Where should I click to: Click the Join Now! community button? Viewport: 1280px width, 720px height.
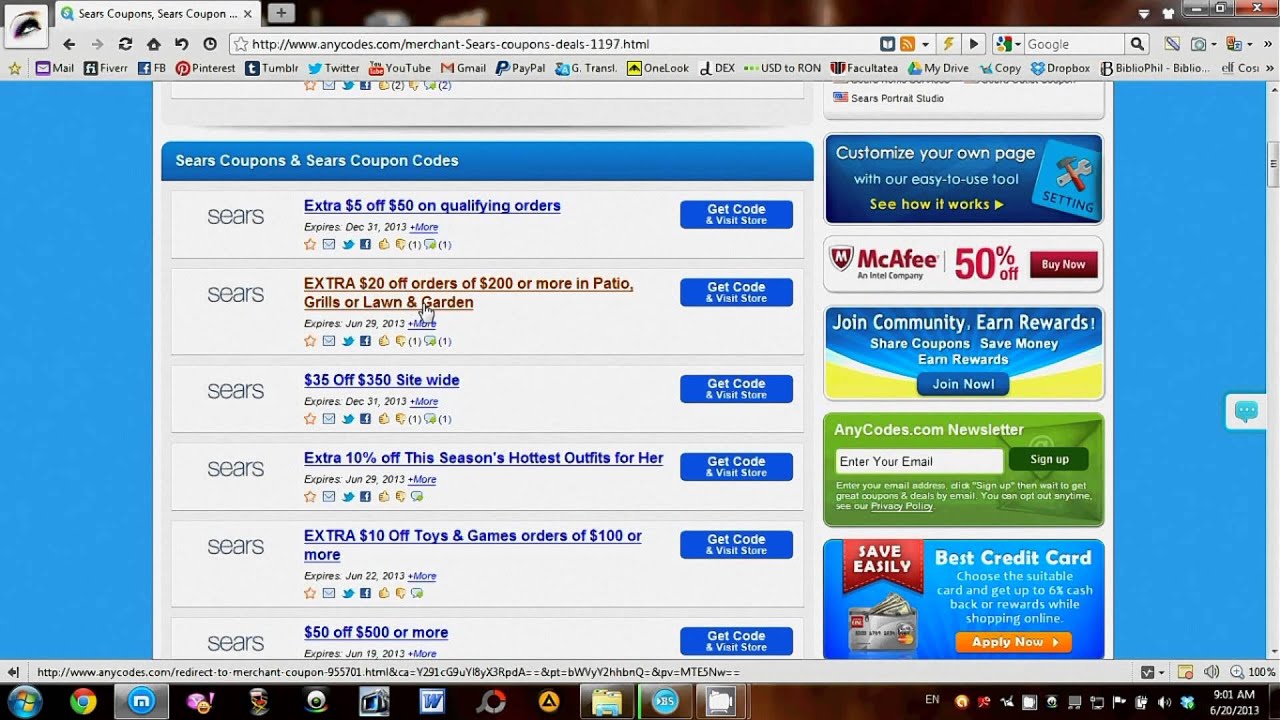[x=963, y=384]
